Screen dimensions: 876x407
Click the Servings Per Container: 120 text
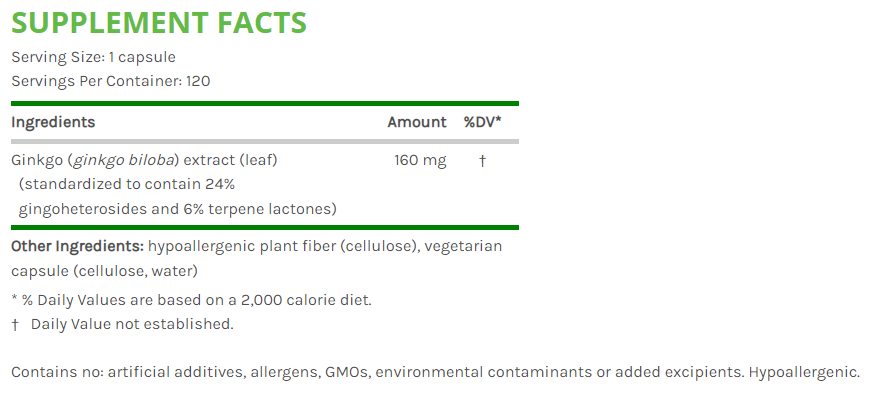click(x=110, y=81)
